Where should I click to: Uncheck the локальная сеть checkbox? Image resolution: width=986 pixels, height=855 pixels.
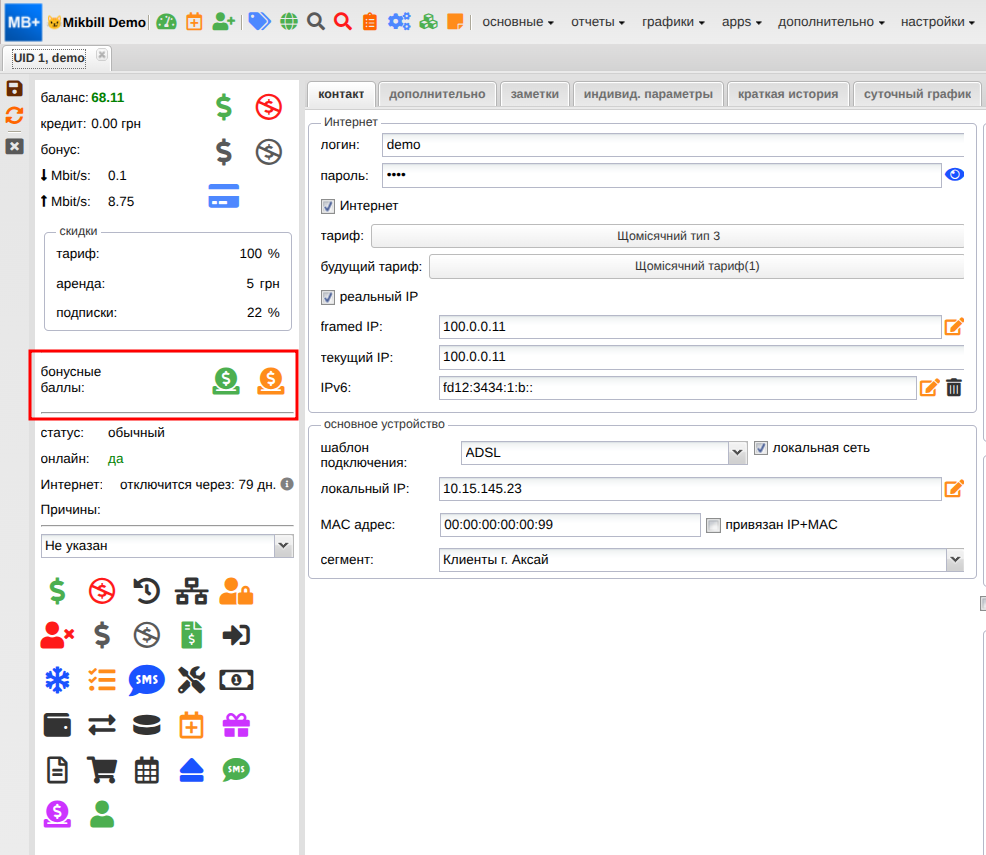tap(761, 448)
